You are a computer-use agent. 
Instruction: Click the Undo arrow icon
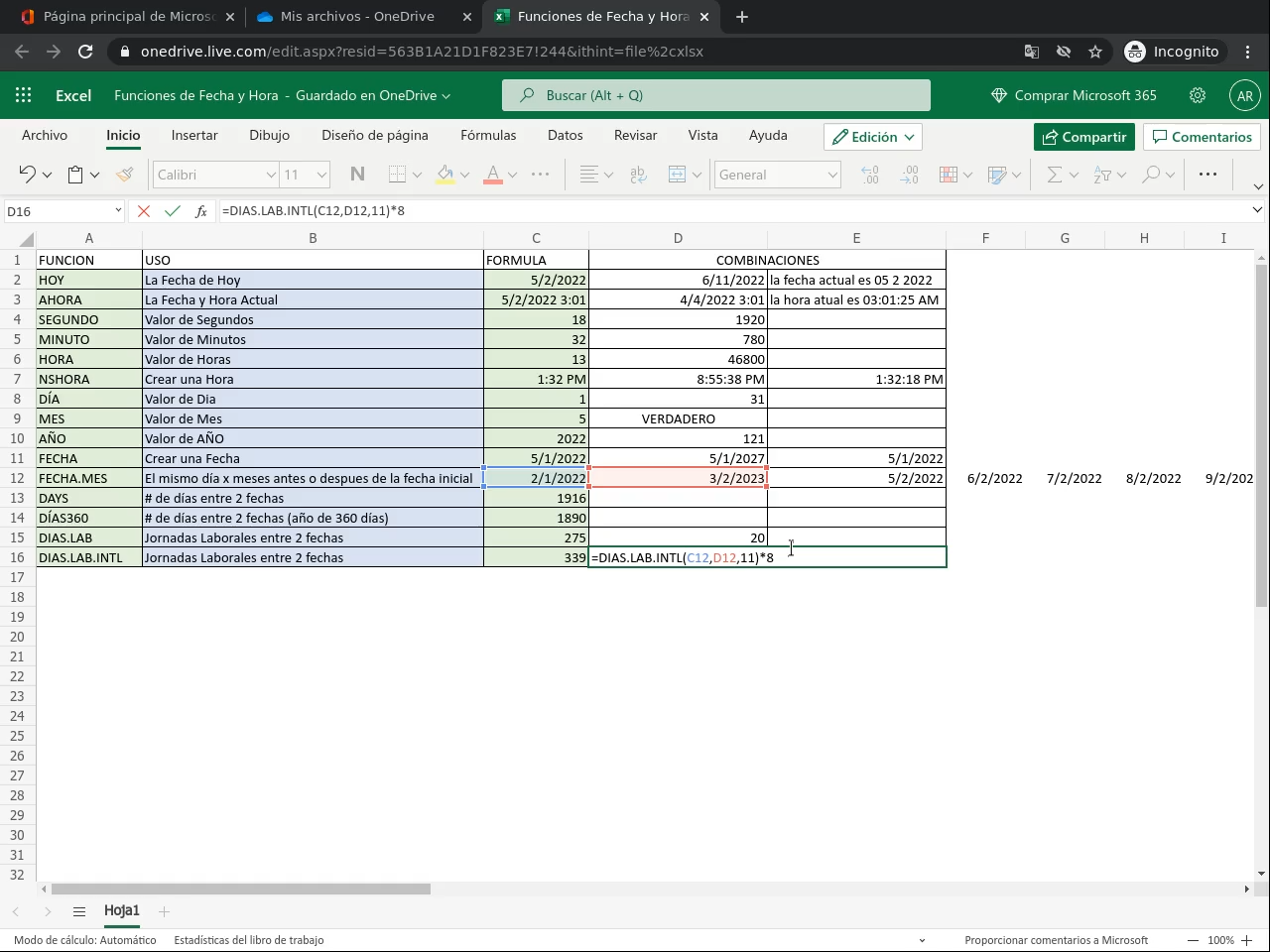(x=27, y=175)
